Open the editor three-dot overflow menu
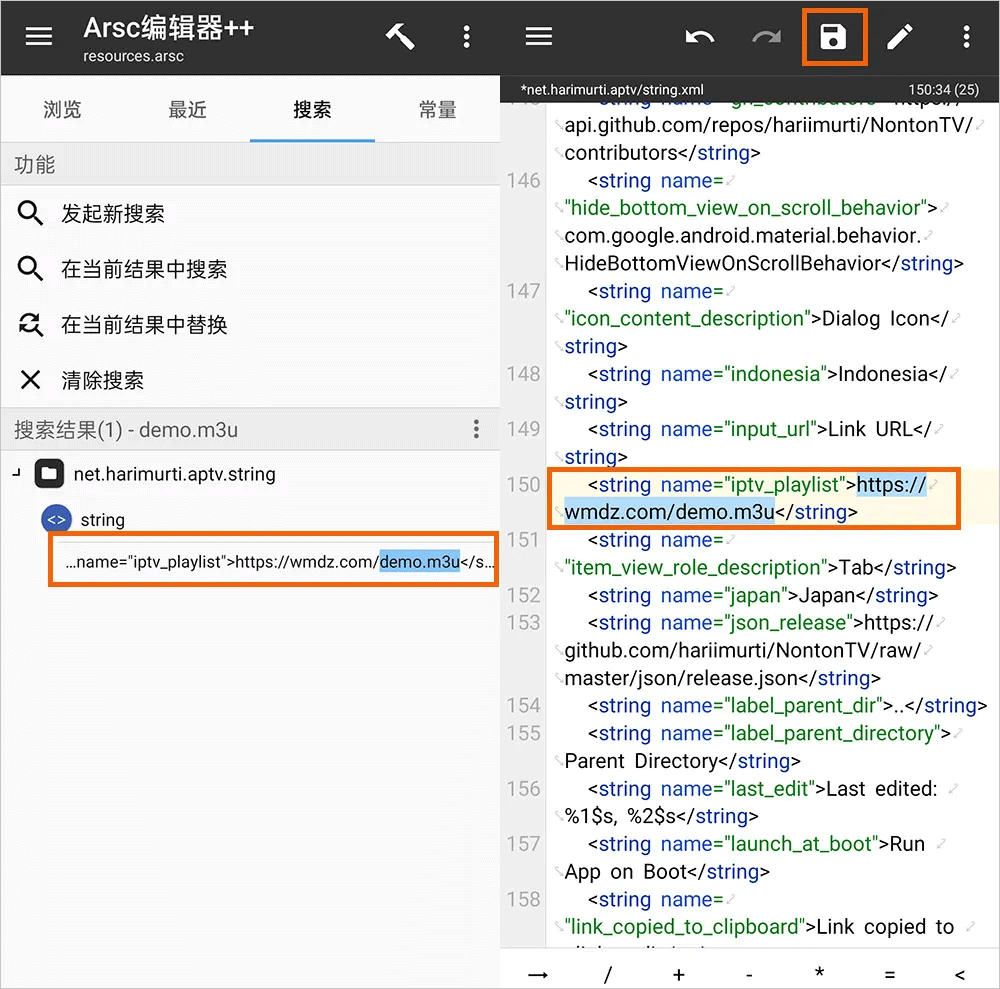The image size is (1000, 989). 966,37
